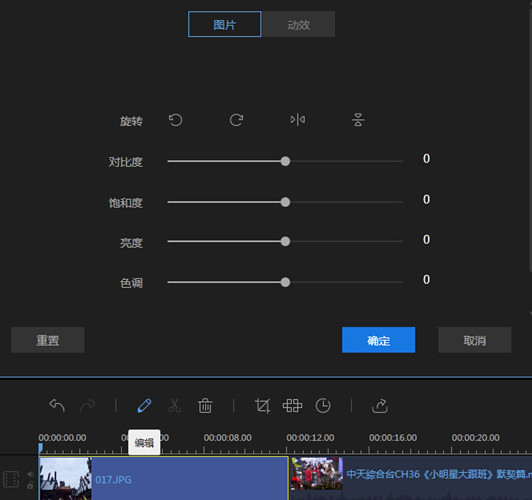Click the 重置 button
The image size is (532, 500).
pos(48,340)
